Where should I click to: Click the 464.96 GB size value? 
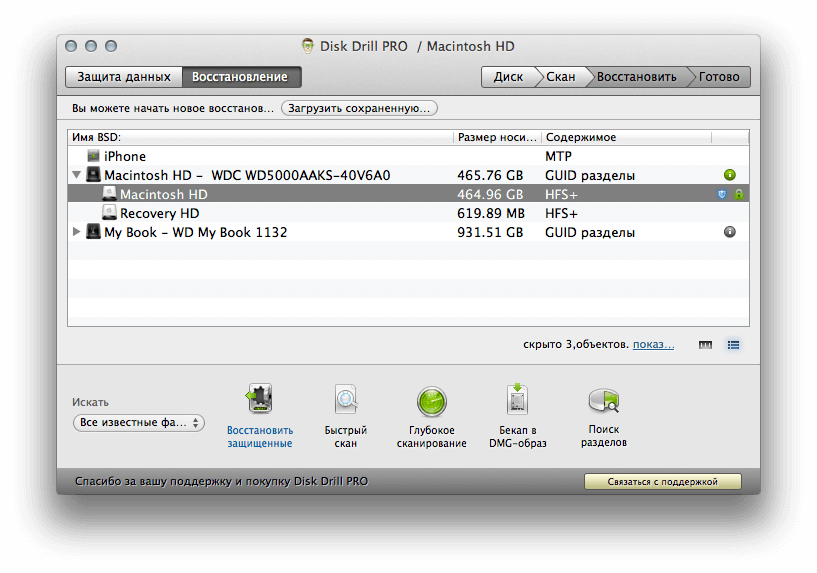(490, 194)
